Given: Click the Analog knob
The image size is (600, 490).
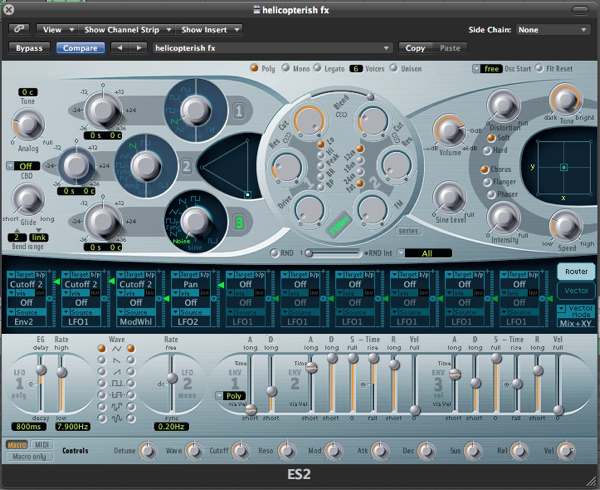Looking at the screenshot, I should [x=28, y=125].
